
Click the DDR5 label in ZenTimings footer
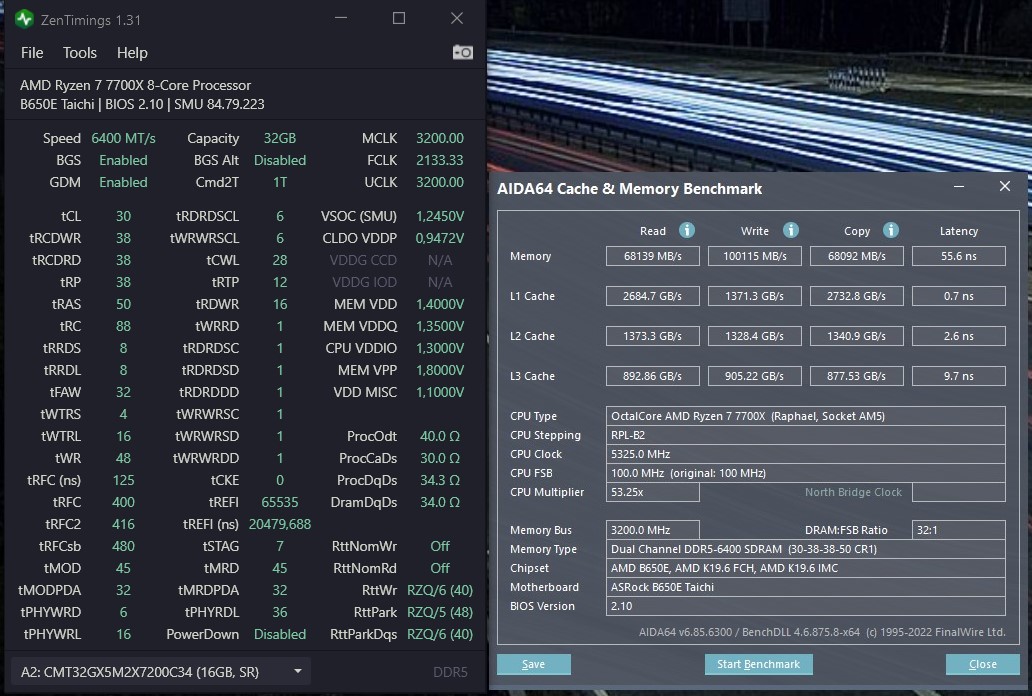[x=450, y=672]
